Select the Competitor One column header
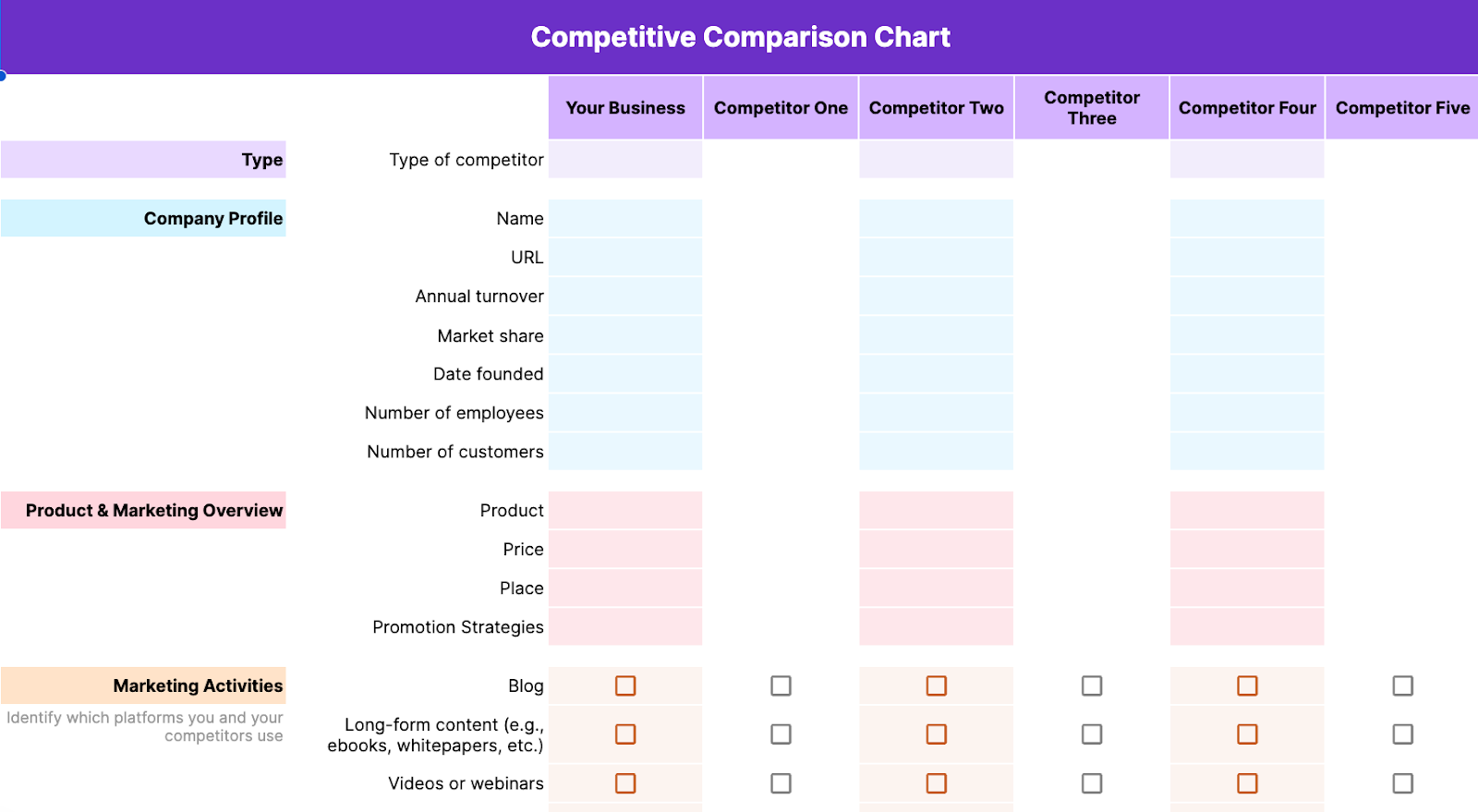The width and height of the screenshot is (1478, 812). tap(781, 108)
